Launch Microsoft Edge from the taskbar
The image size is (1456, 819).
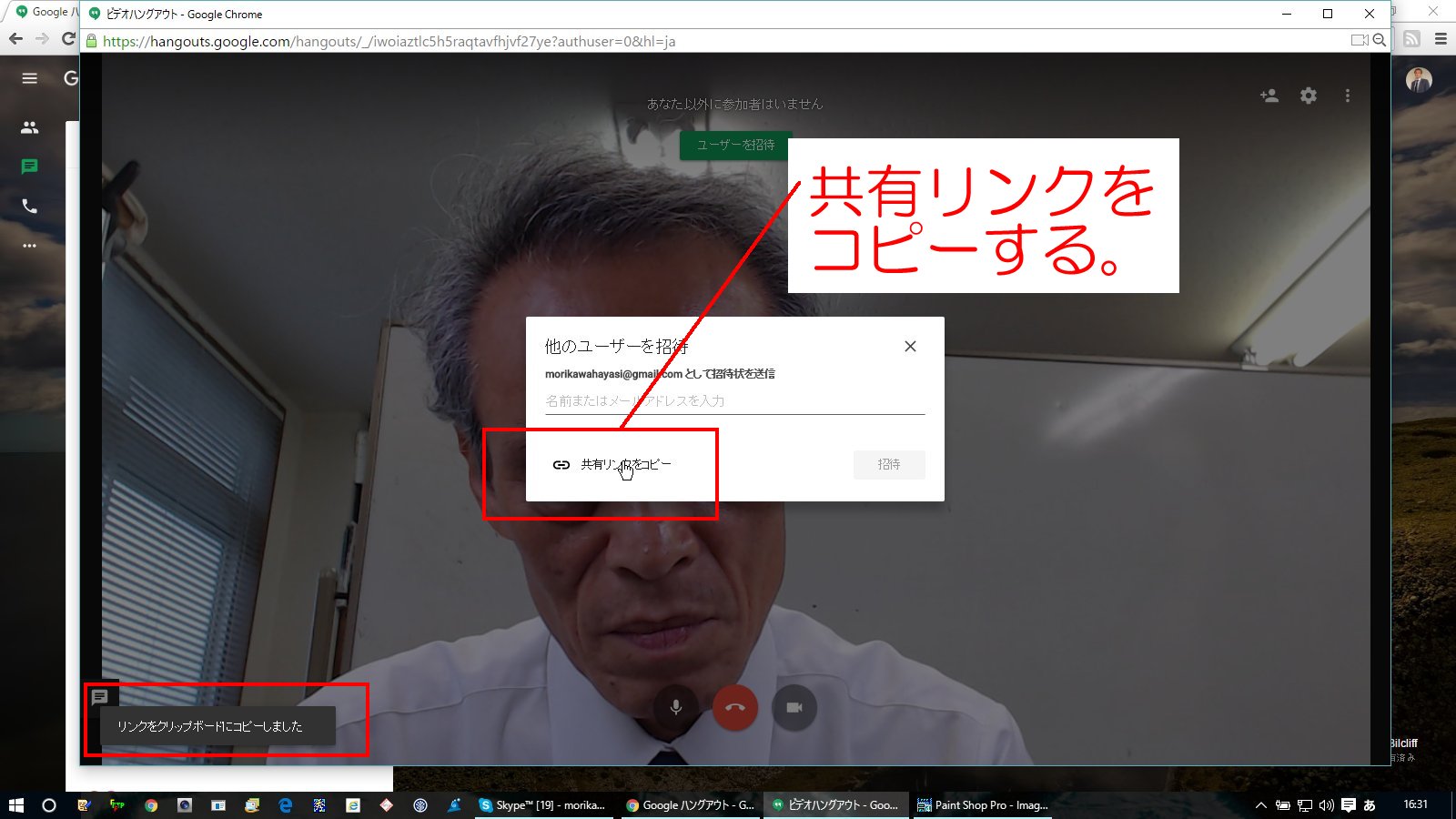coord(286,805)
